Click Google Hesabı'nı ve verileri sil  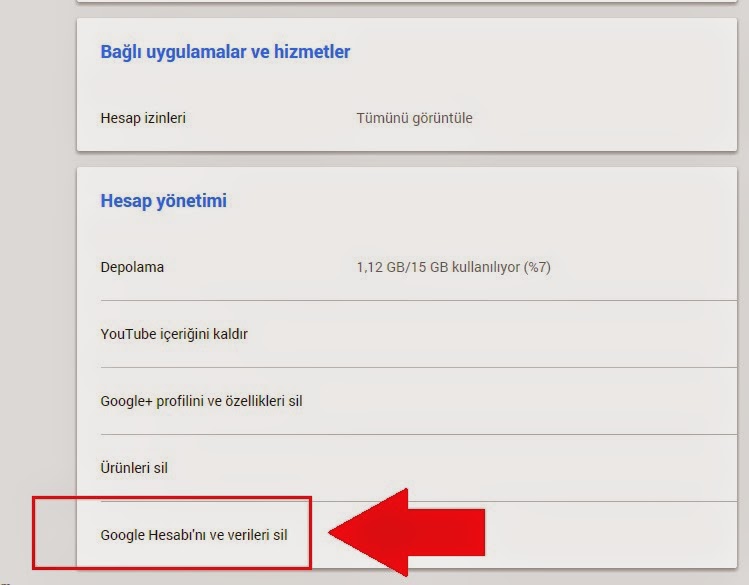coord(194,535)
